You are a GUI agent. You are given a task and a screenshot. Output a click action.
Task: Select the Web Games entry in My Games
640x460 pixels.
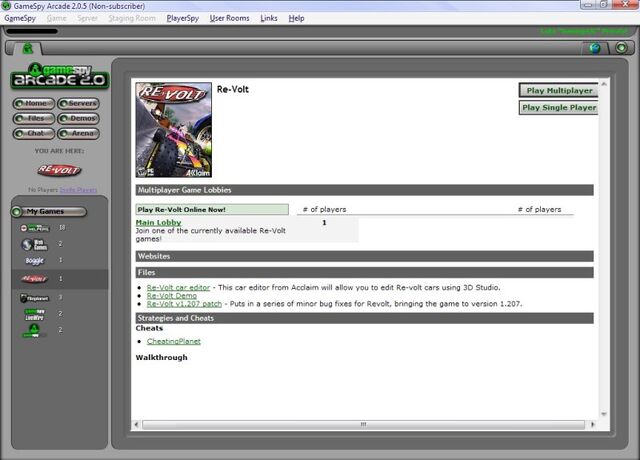[35, 244]
